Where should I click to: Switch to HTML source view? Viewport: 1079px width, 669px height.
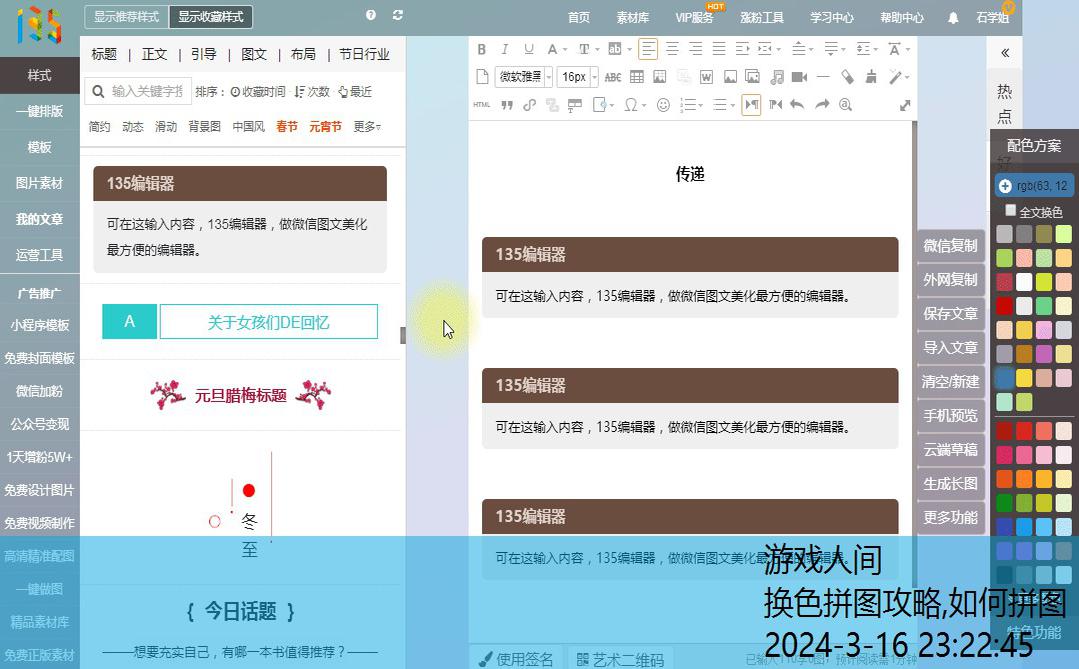point(482,105)
